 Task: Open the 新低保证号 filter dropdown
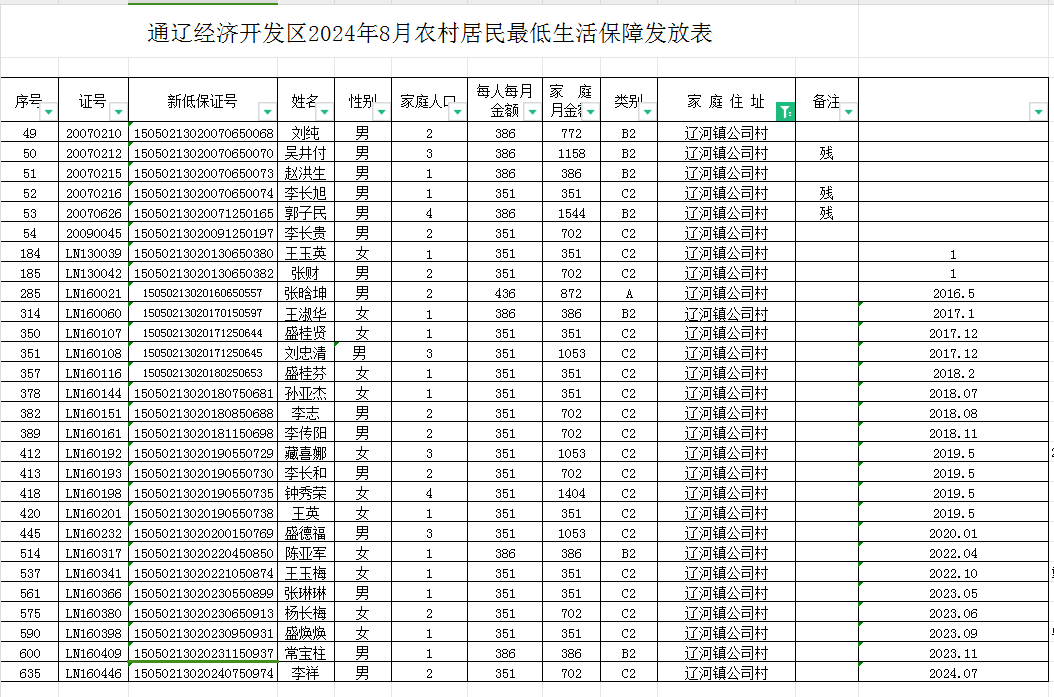(x=266, y=112)
